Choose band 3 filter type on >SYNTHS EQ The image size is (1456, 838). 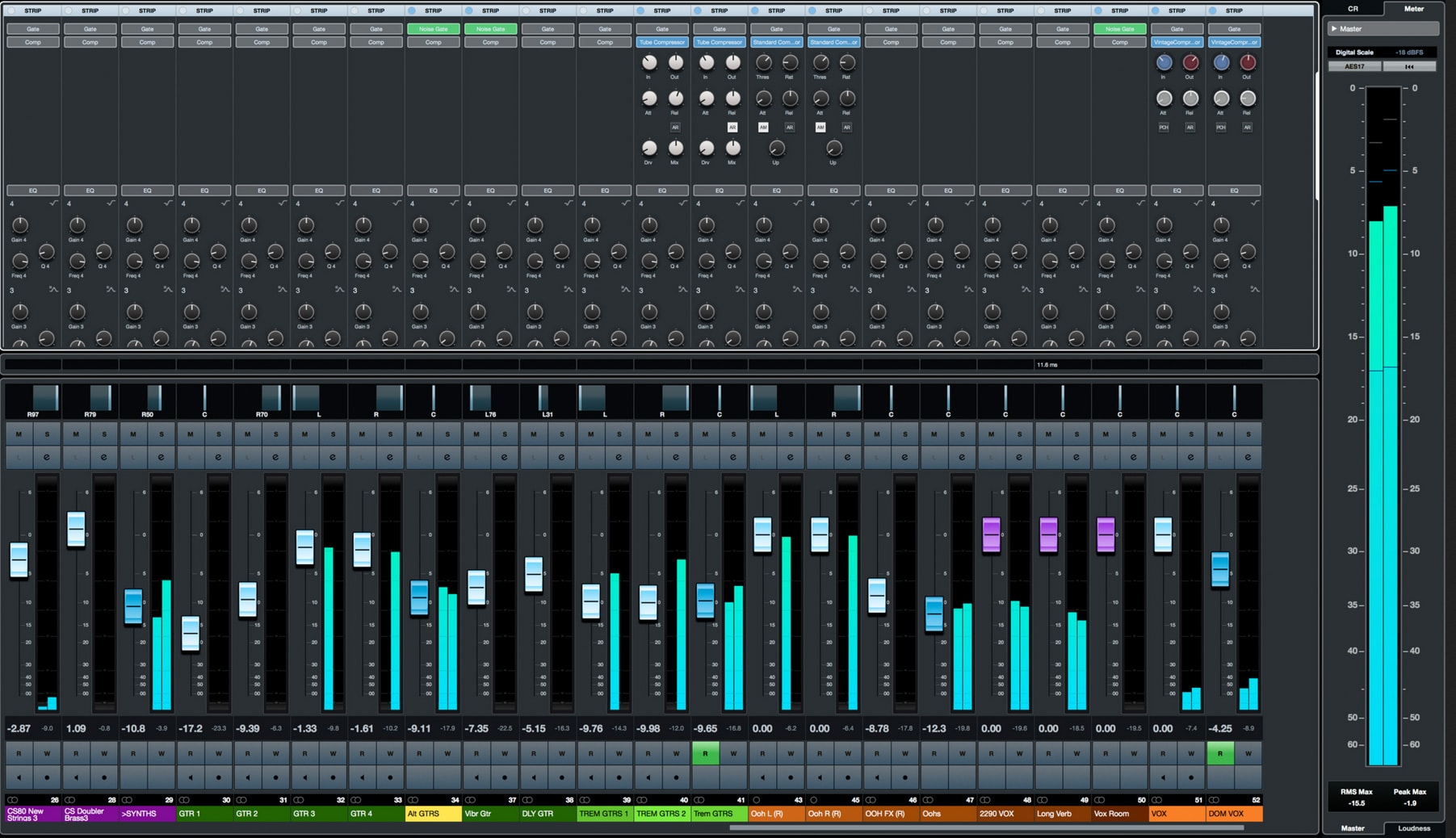tap(168, 289)
